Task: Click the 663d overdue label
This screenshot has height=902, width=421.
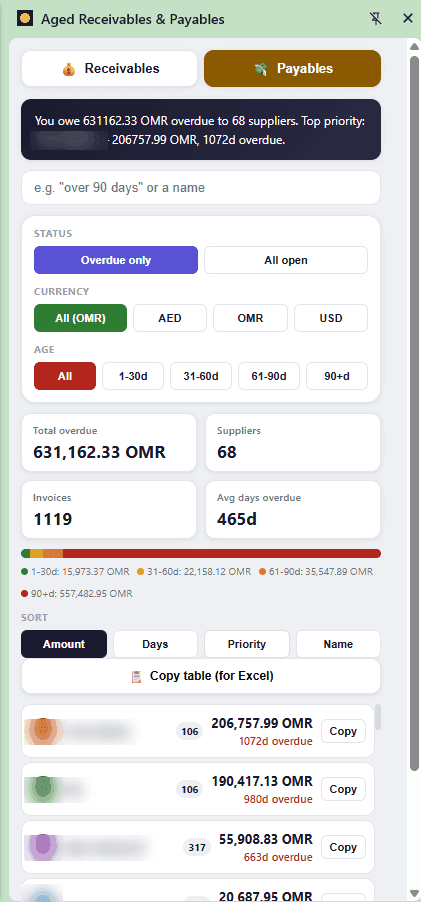Action: 280,857
